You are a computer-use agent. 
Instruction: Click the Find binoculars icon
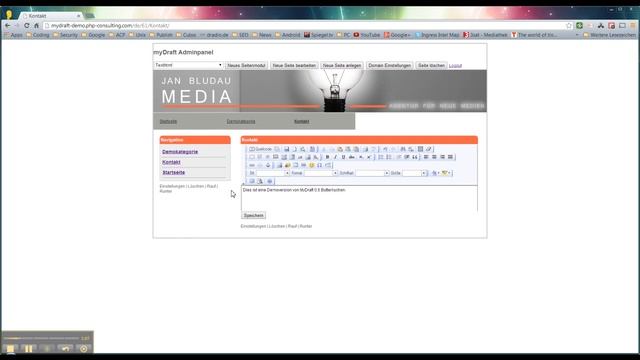tap(403, 149)
